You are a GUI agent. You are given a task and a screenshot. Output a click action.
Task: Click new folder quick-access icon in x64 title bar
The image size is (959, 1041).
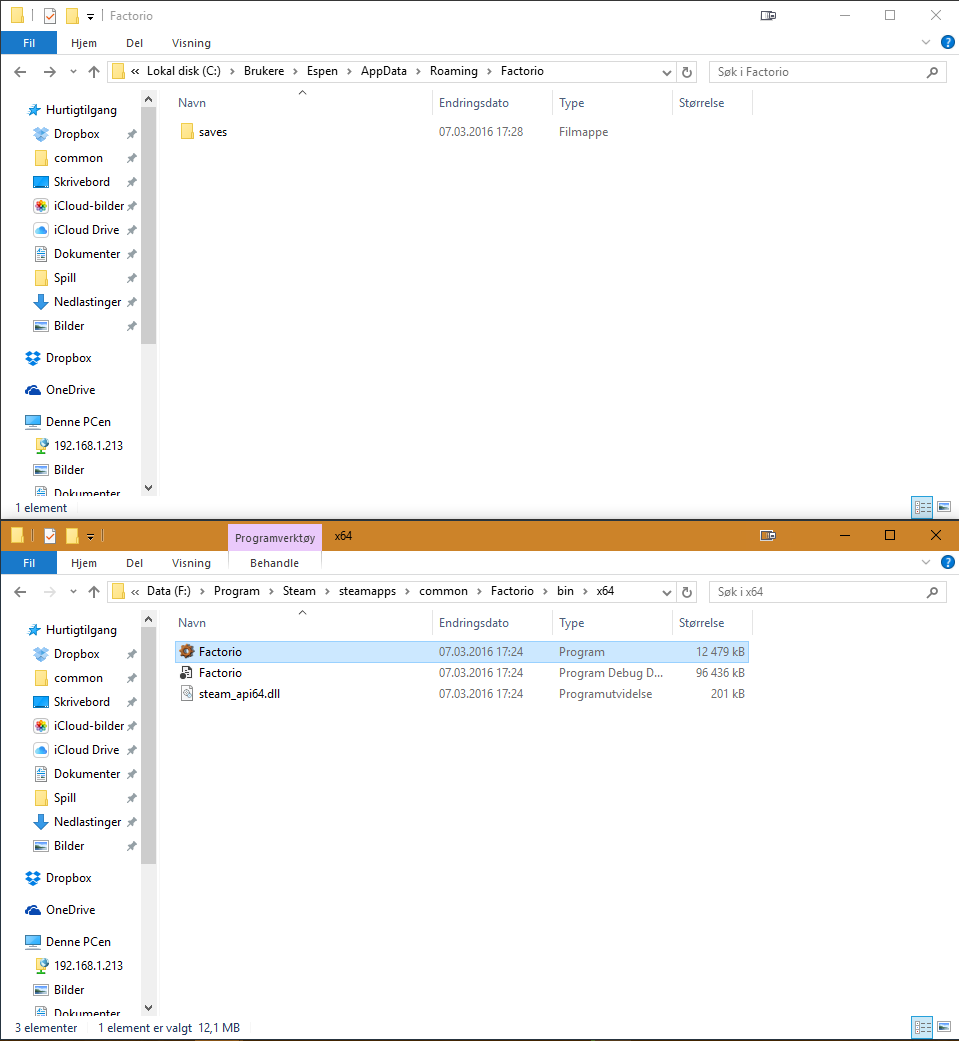72,536
